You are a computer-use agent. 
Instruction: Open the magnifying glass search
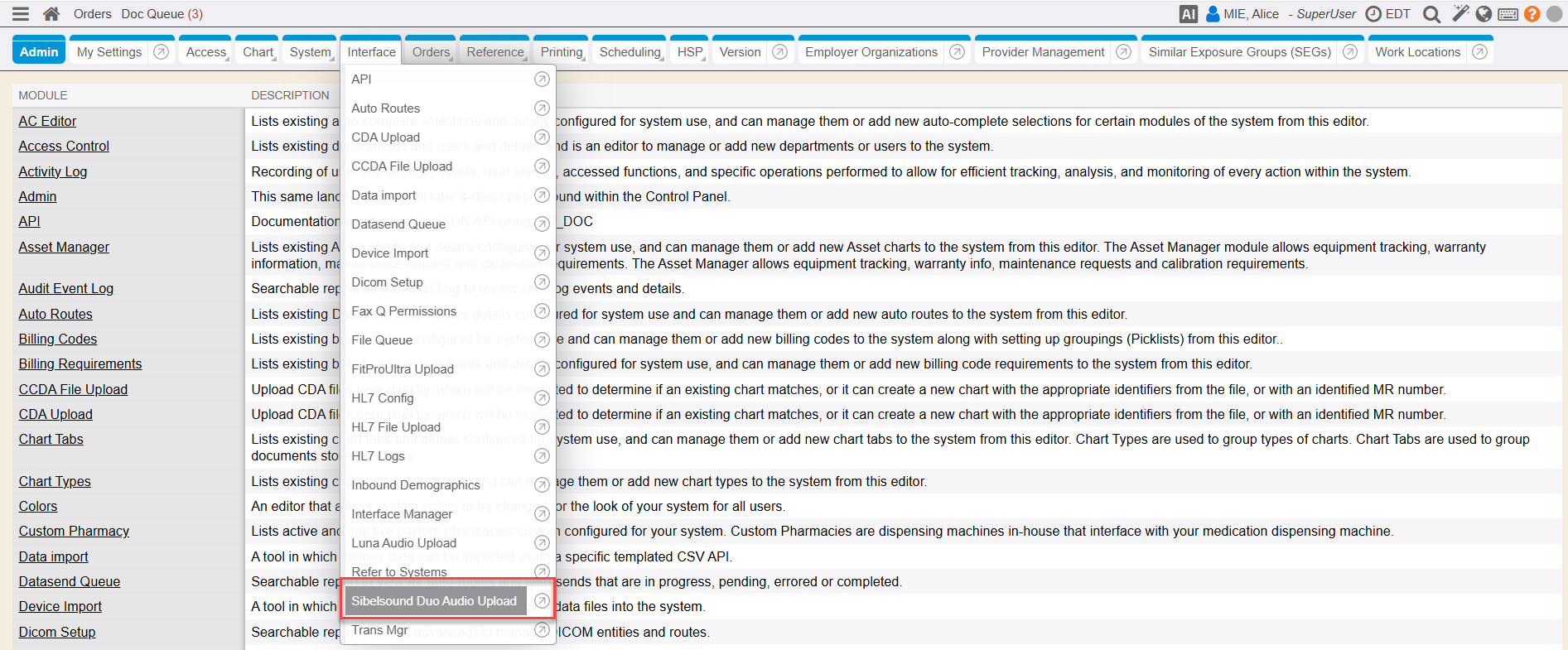(1431, 14)
